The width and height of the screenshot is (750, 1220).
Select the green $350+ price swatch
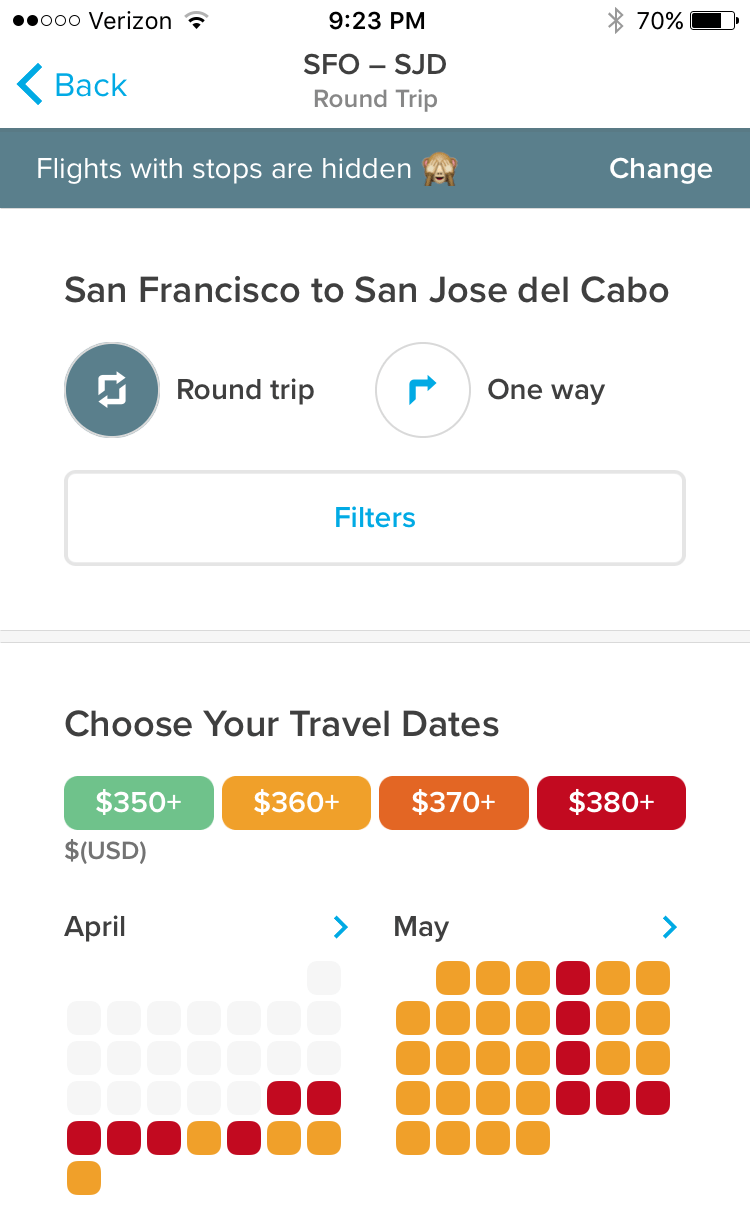139,802
